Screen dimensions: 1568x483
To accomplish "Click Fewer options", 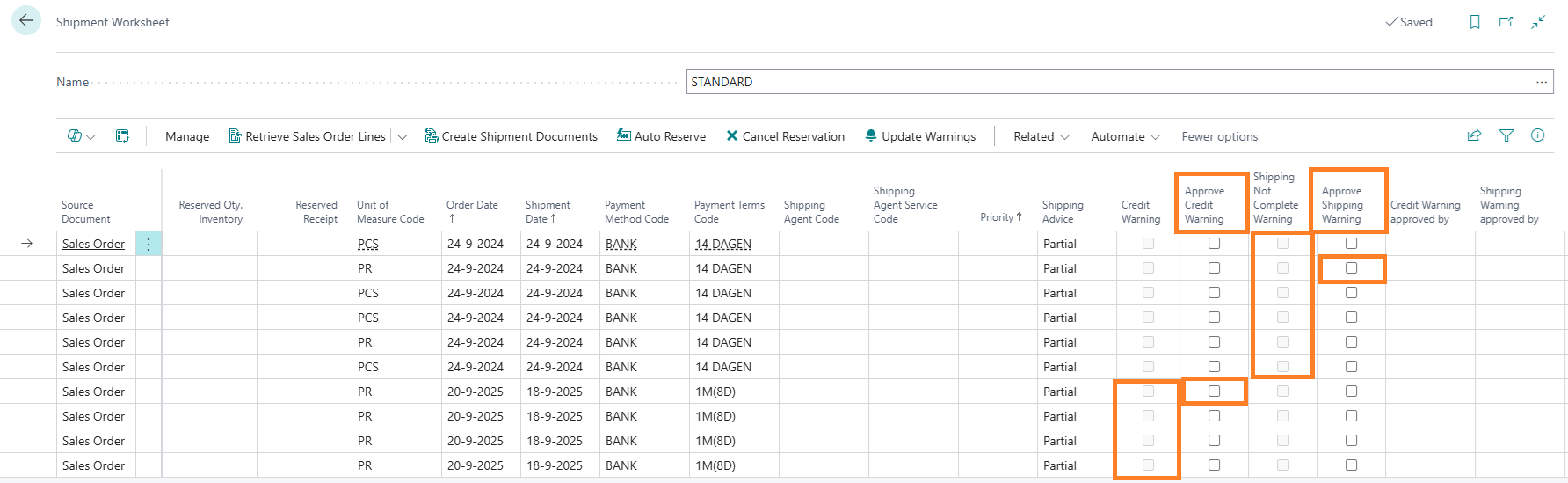I will pos(1219,136).
